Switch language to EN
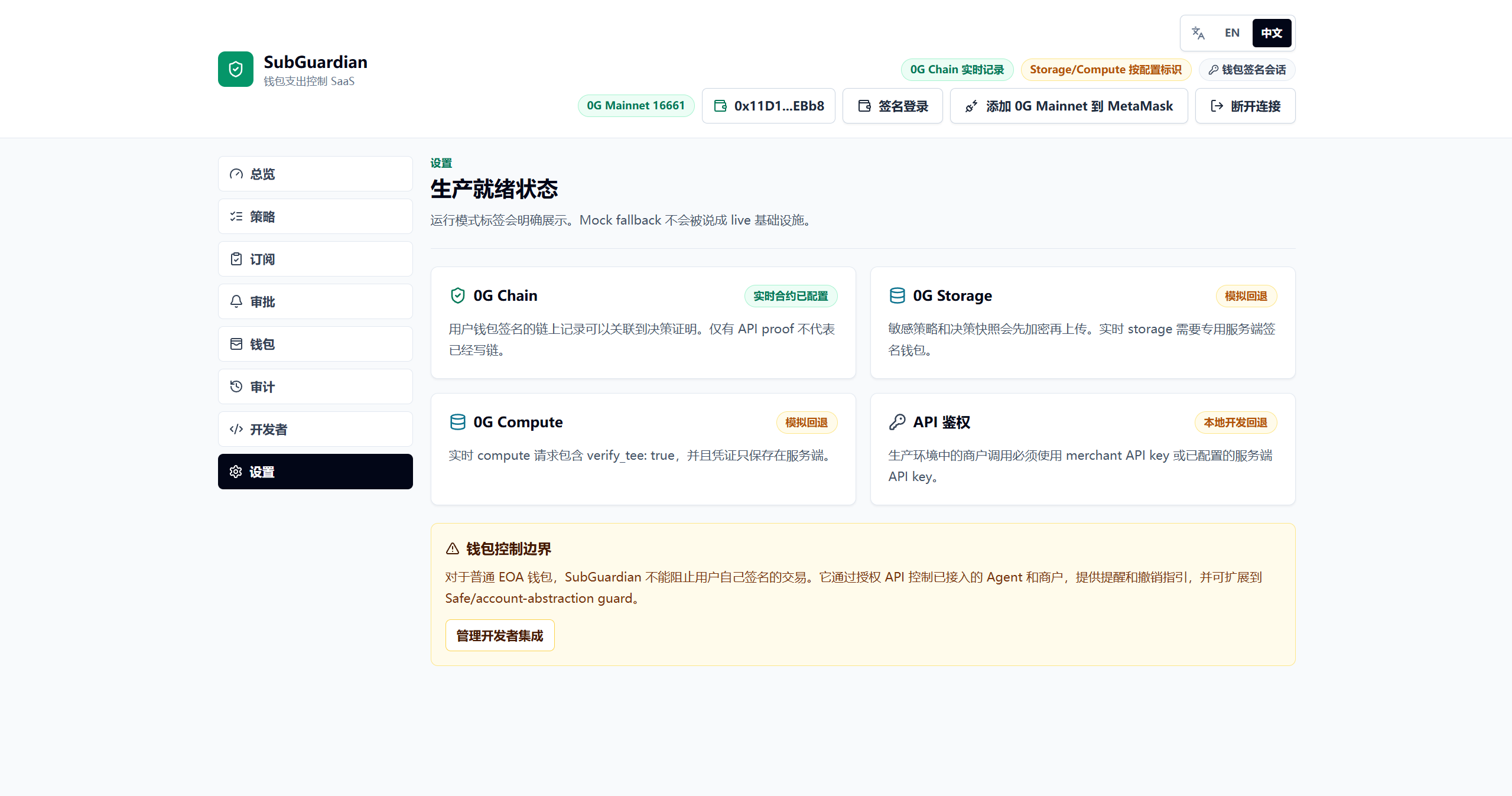This screenshot has height=796, width=1512. [1232, 33]
